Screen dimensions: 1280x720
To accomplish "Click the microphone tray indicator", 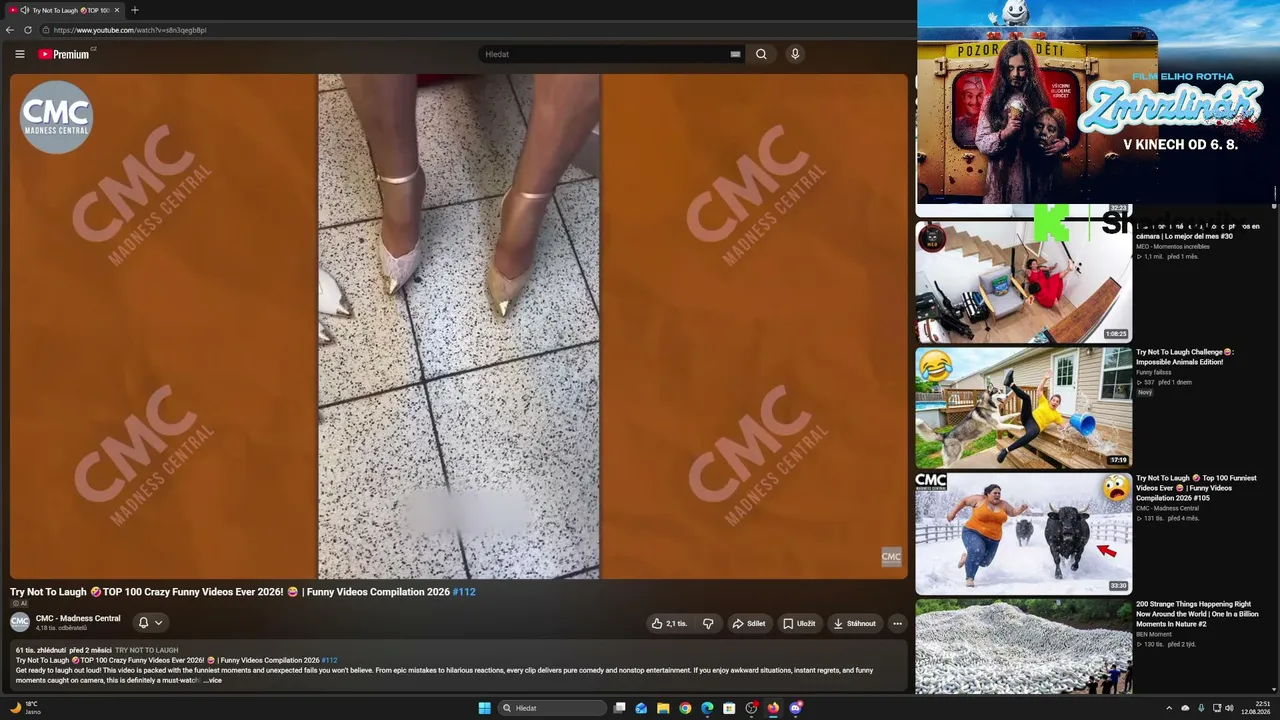I will [1201, 708].
